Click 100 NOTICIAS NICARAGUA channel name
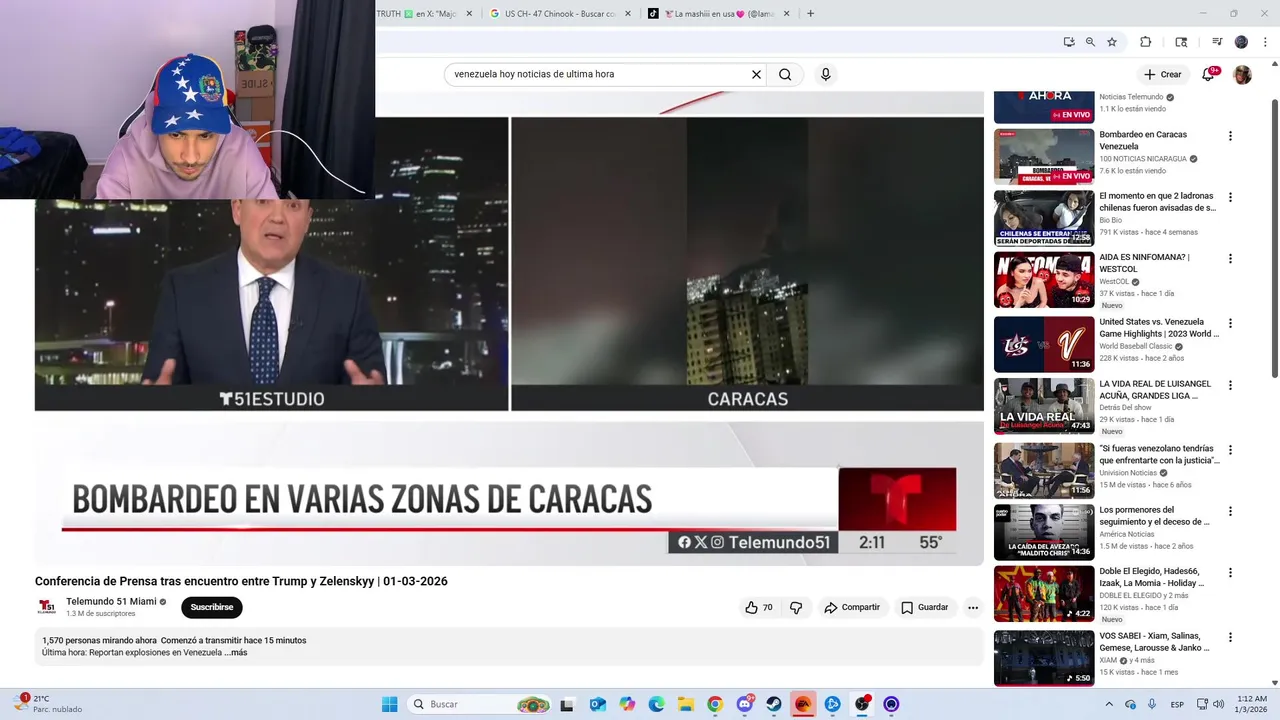Screen dimensions: 1280x720 click(x=1143, y=159)
